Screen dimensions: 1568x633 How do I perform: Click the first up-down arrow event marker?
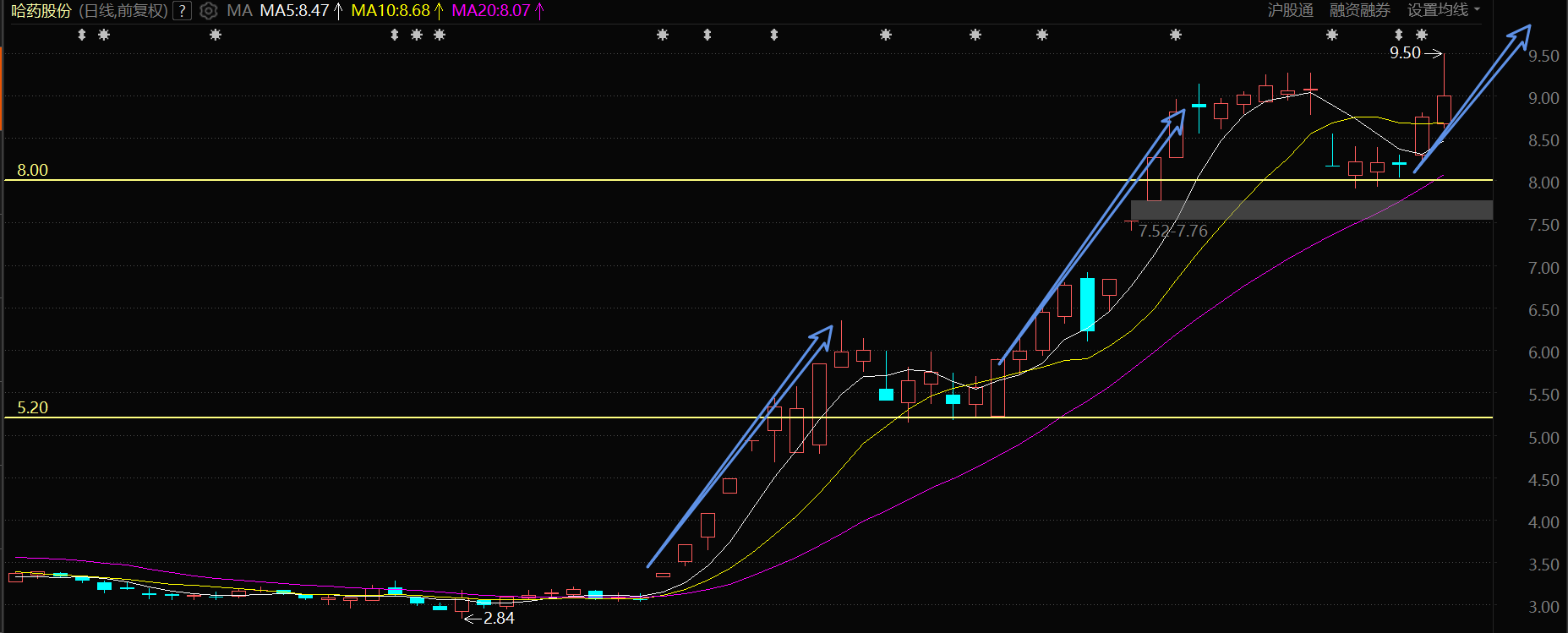tap(82, 35)
